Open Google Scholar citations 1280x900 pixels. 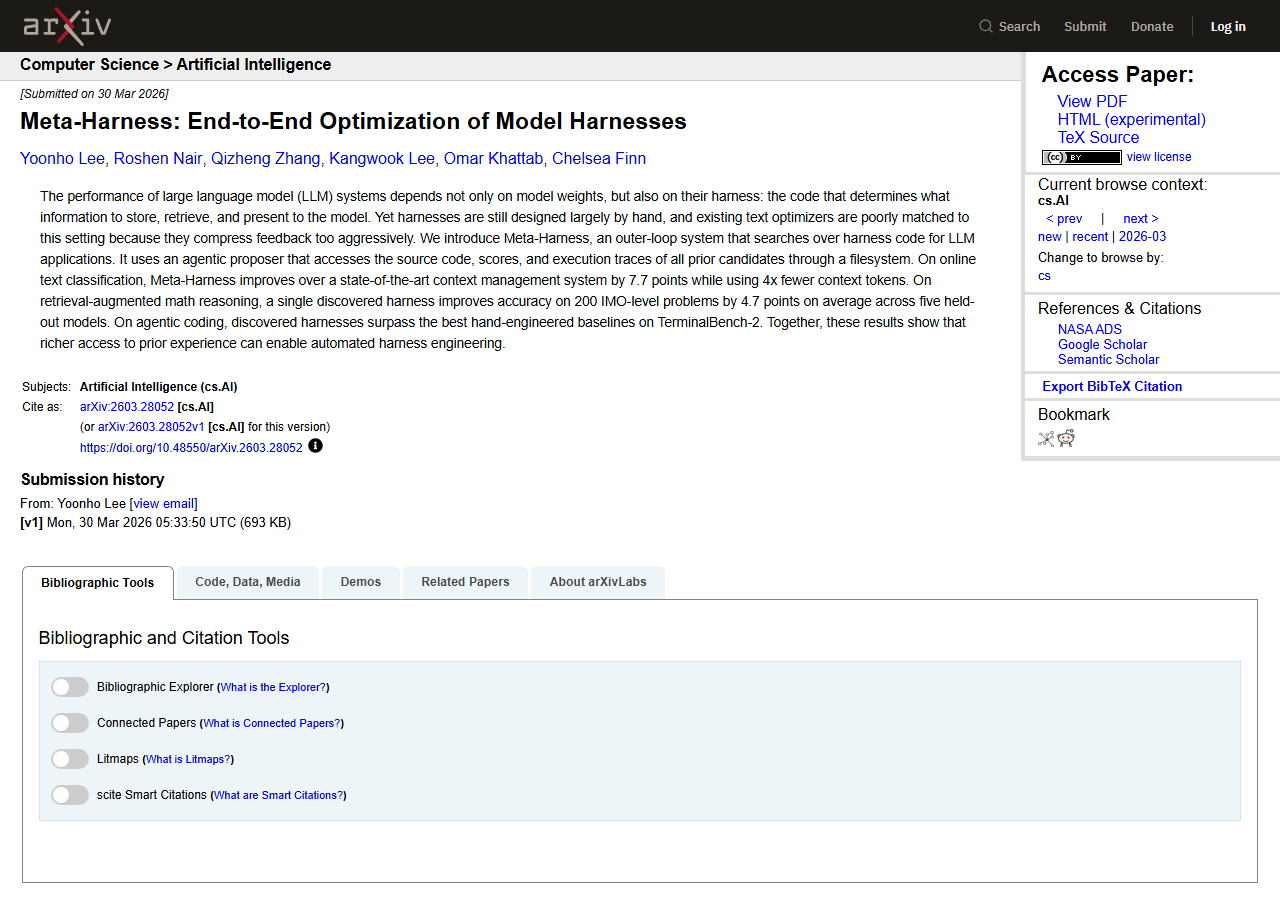pos(1102,344)
